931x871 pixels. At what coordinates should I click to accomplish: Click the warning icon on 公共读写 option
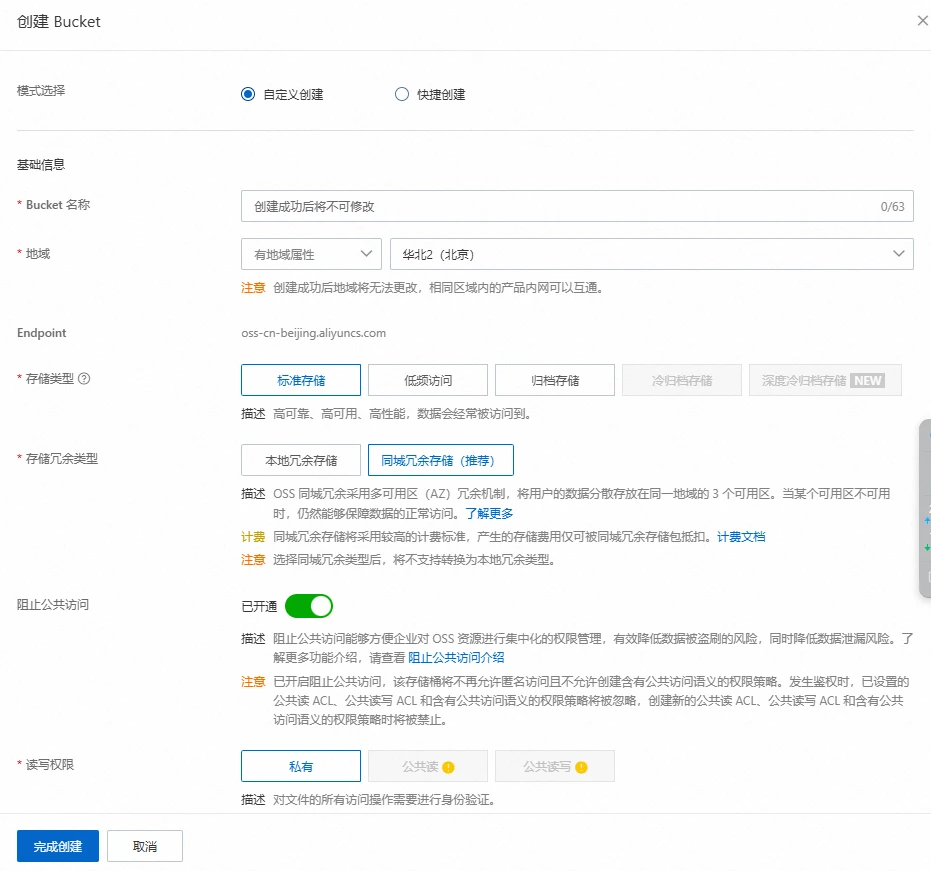click(581, 767)
